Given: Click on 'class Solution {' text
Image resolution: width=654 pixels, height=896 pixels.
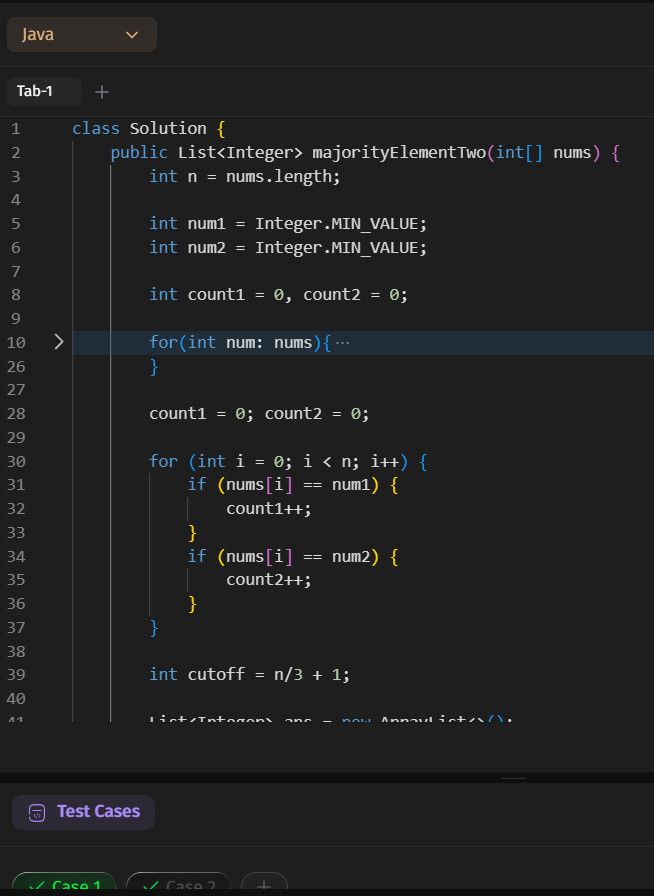Looking at the screenshot, I should pyautogui.click(x=149, y=129).
